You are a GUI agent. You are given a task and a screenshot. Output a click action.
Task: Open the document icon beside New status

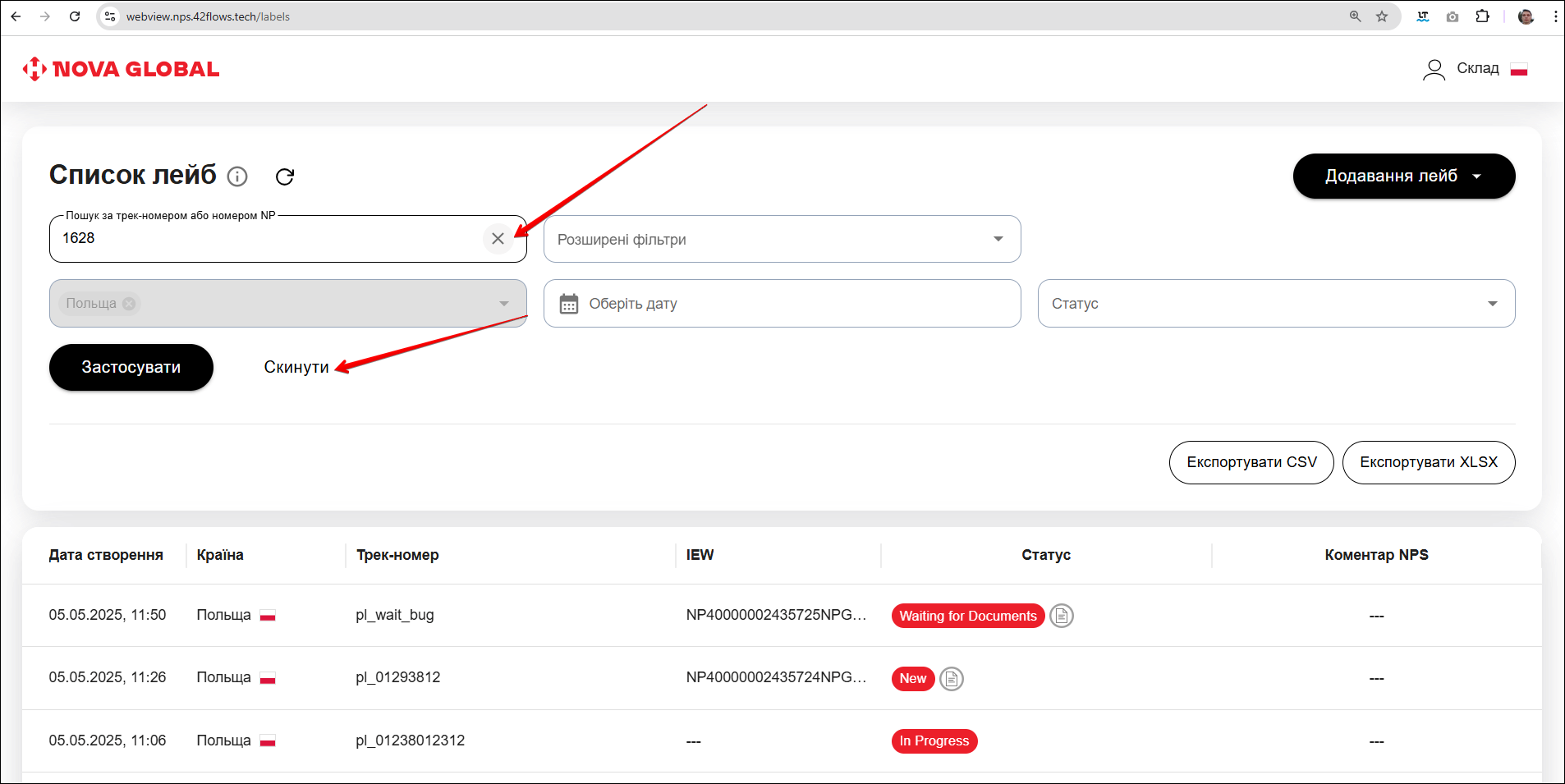point(951,679)
